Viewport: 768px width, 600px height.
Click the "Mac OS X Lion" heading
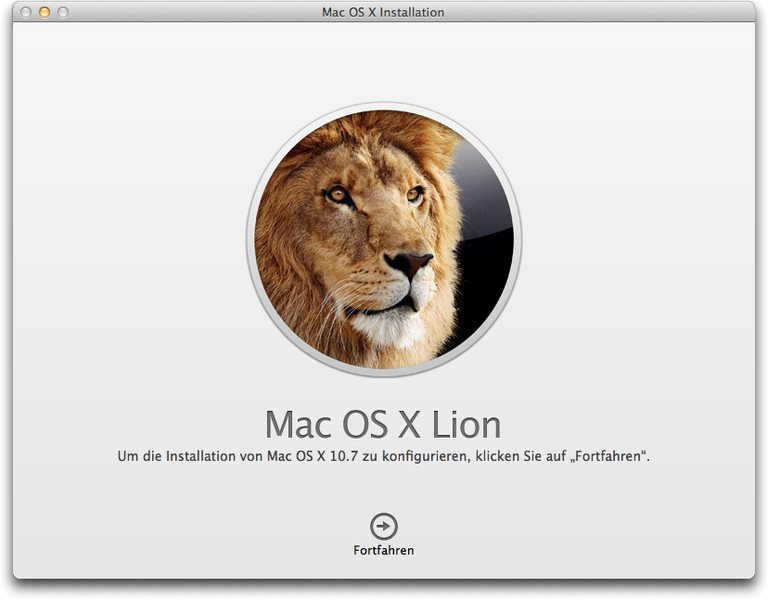pyautogui.click(x=383, y=424)
